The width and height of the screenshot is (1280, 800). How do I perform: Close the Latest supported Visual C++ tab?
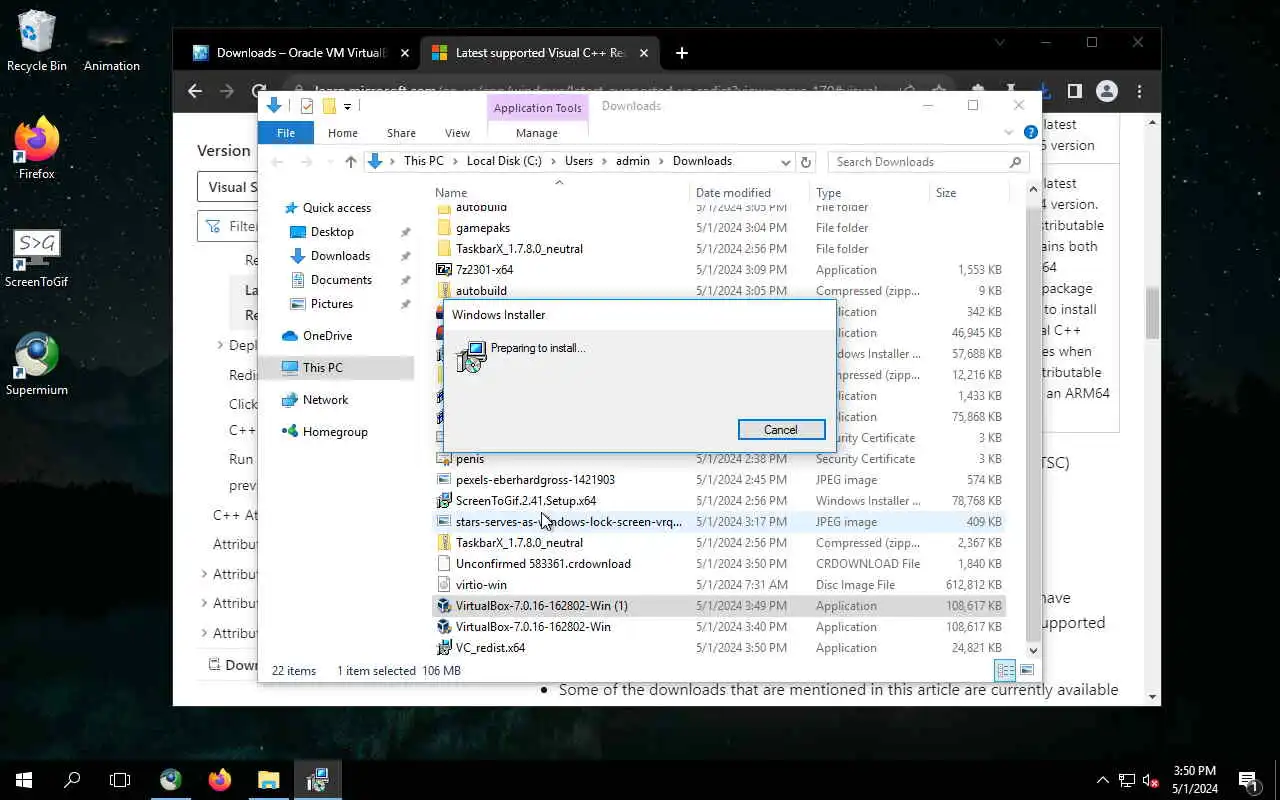click(x=644, y=53)
